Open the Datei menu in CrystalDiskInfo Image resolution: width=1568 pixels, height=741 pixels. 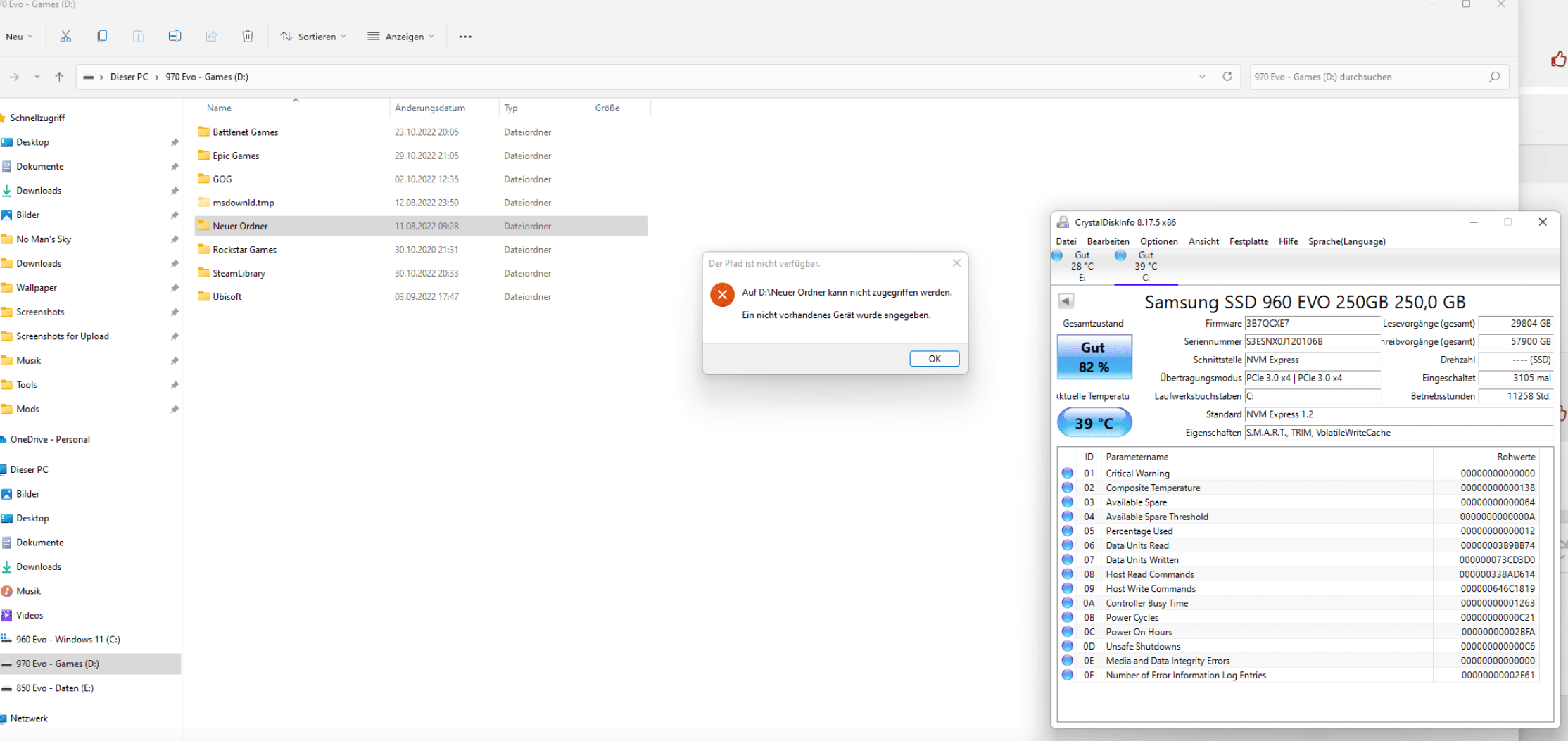pos(1066,241)
